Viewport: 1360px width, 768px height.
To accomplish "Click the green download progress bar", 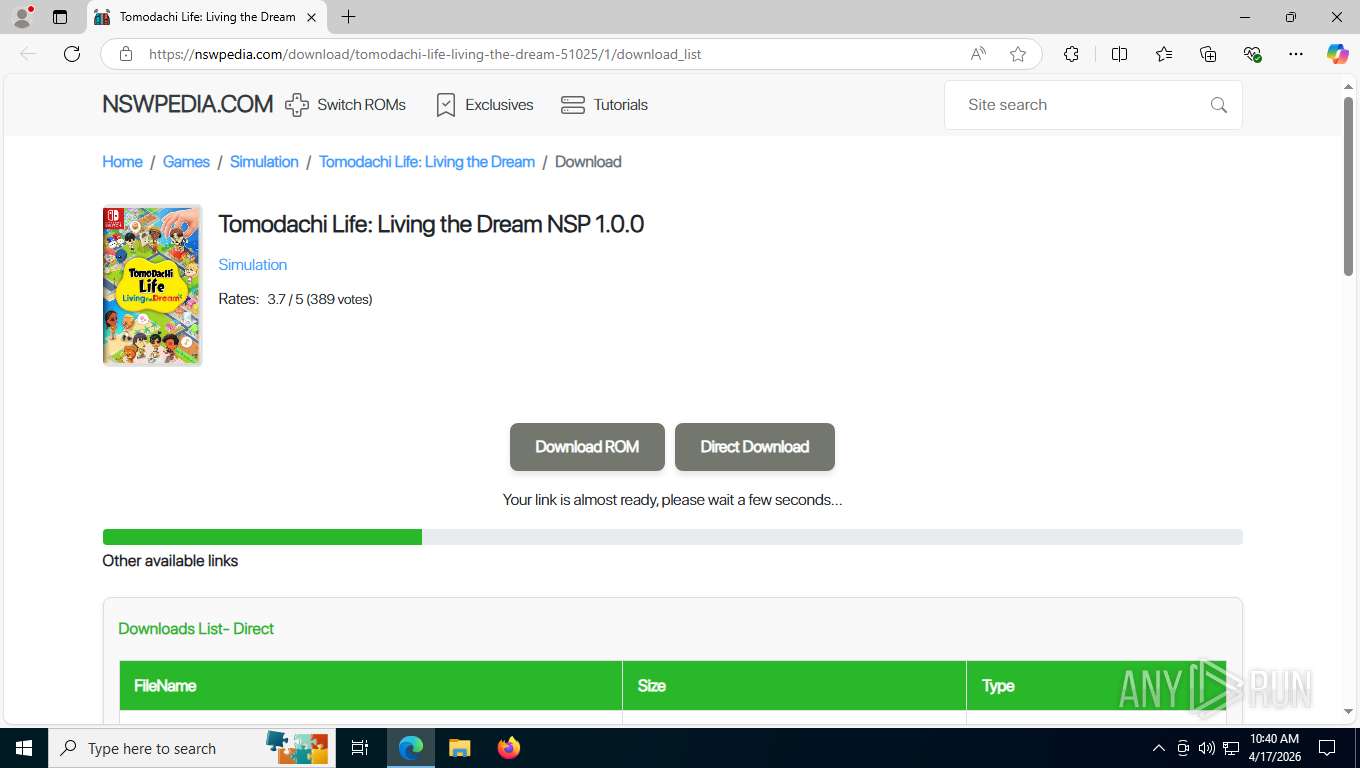I will pyautogui.click(x=262, y=537).
